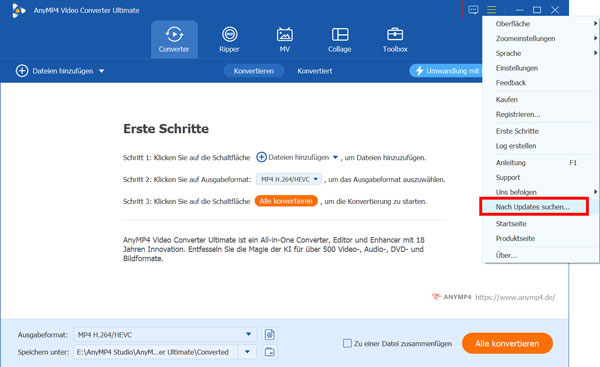Click the large Alle konvertieren button
Image resolution: width=600 pixels, height=367 pixels.
pyautogui.click(x=507, y=343)
